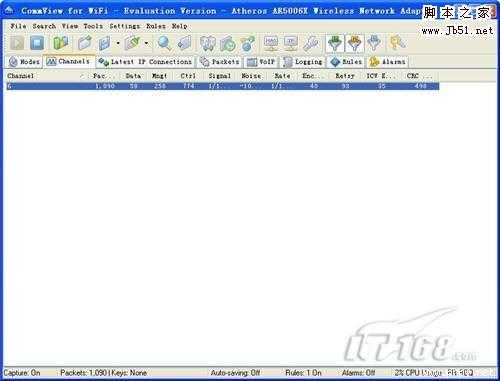Viewport: 500px width, 381px height.
Task: Go to the VoIP tab
Action: pyautogui.click(x=261, y=62)
